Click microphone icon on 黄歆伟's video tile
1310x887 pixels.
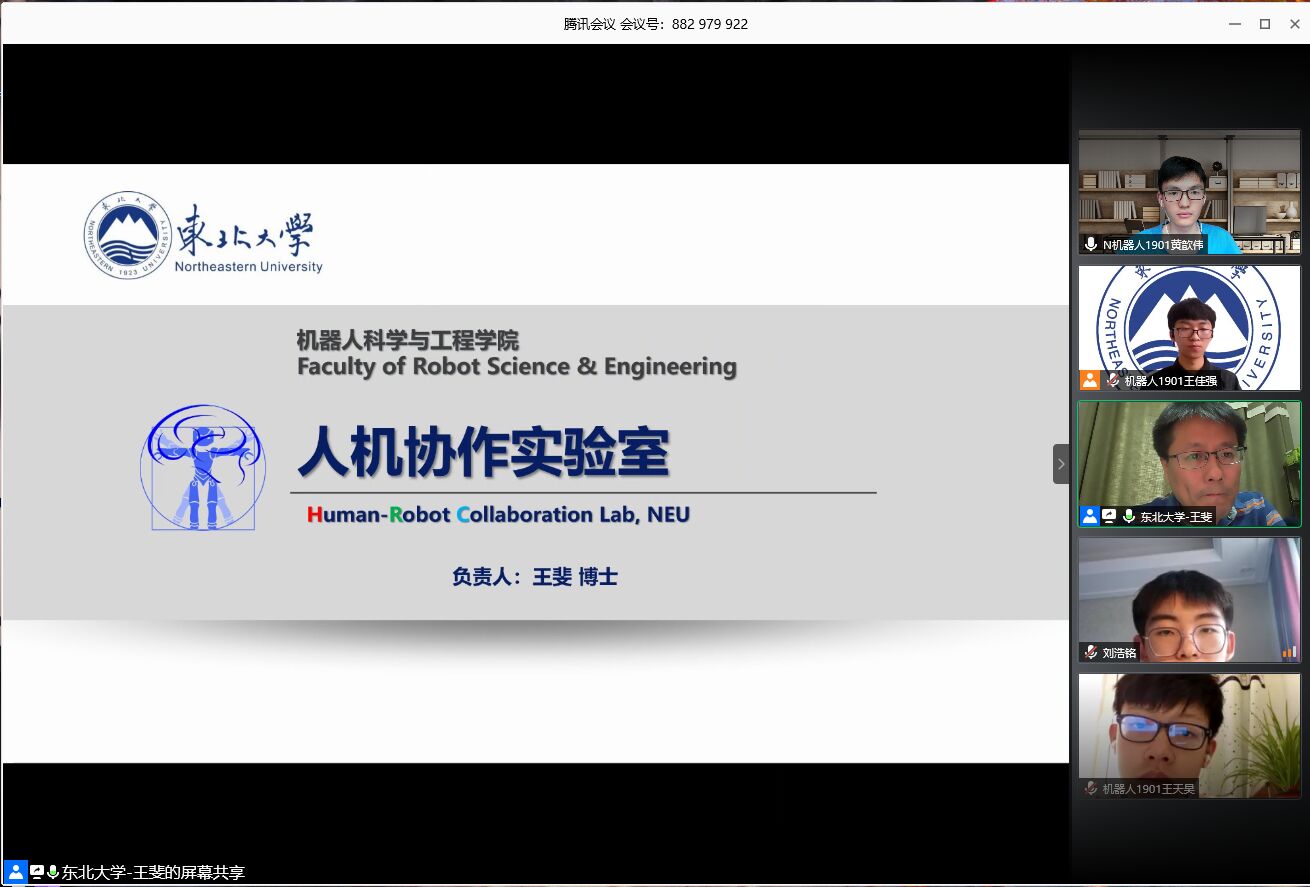(1091, 244)
